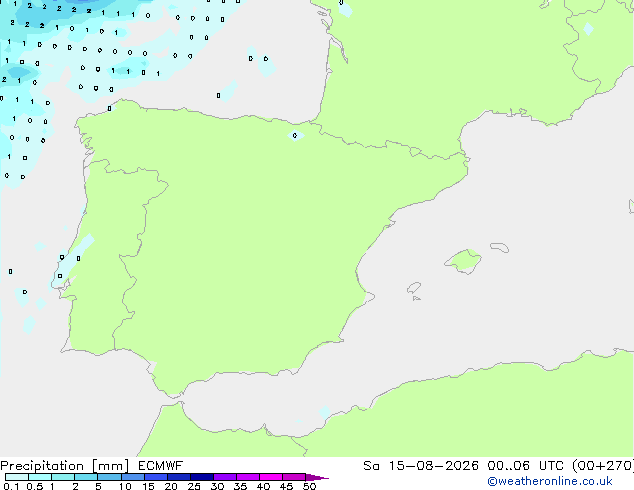Click the '50' legend value

pos(309,486)
